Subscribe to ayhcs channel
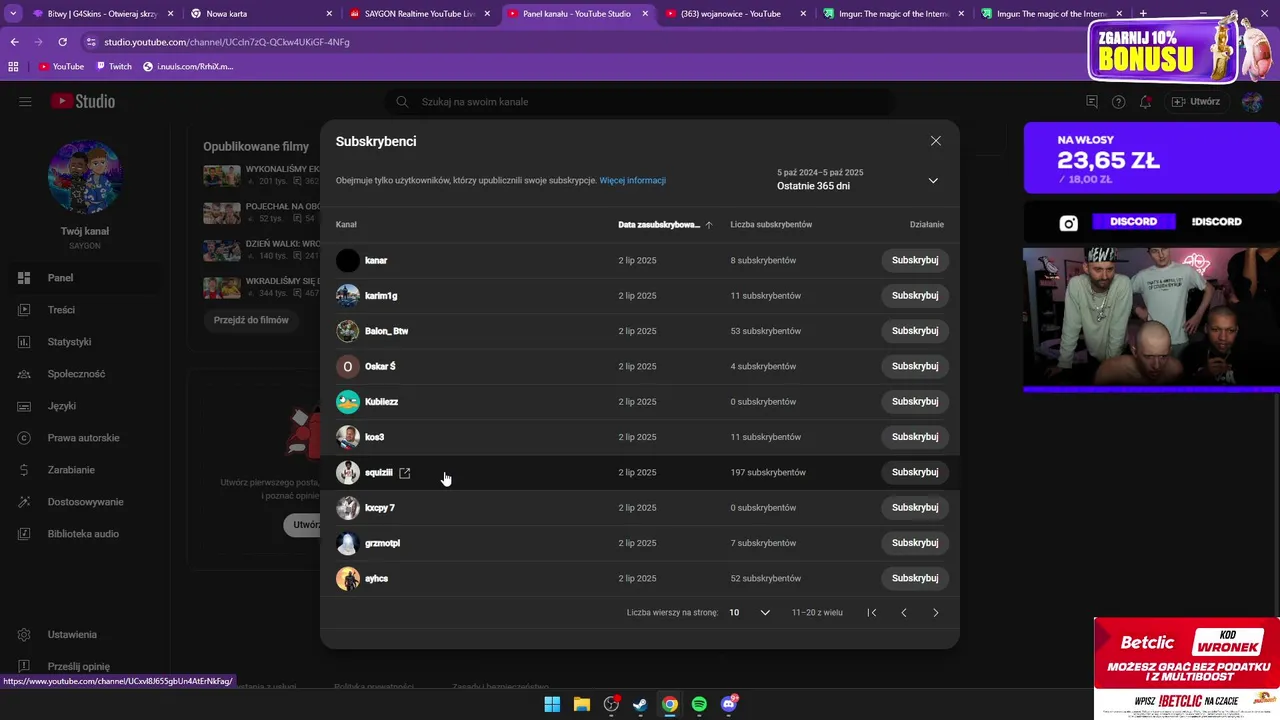 [x=915, y=578]
